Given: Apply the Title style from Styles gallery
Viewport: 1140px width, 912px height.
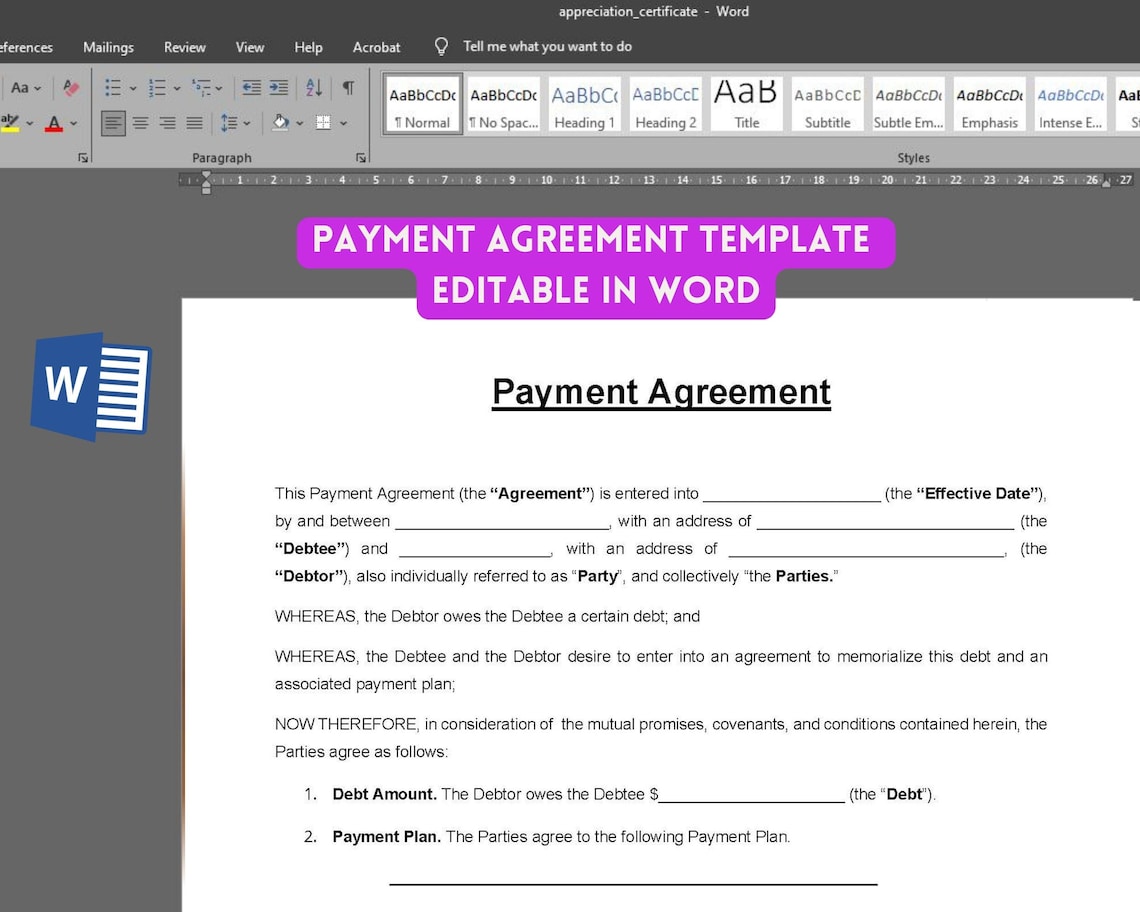Looking at the screenshot, I should coord(745,102).
